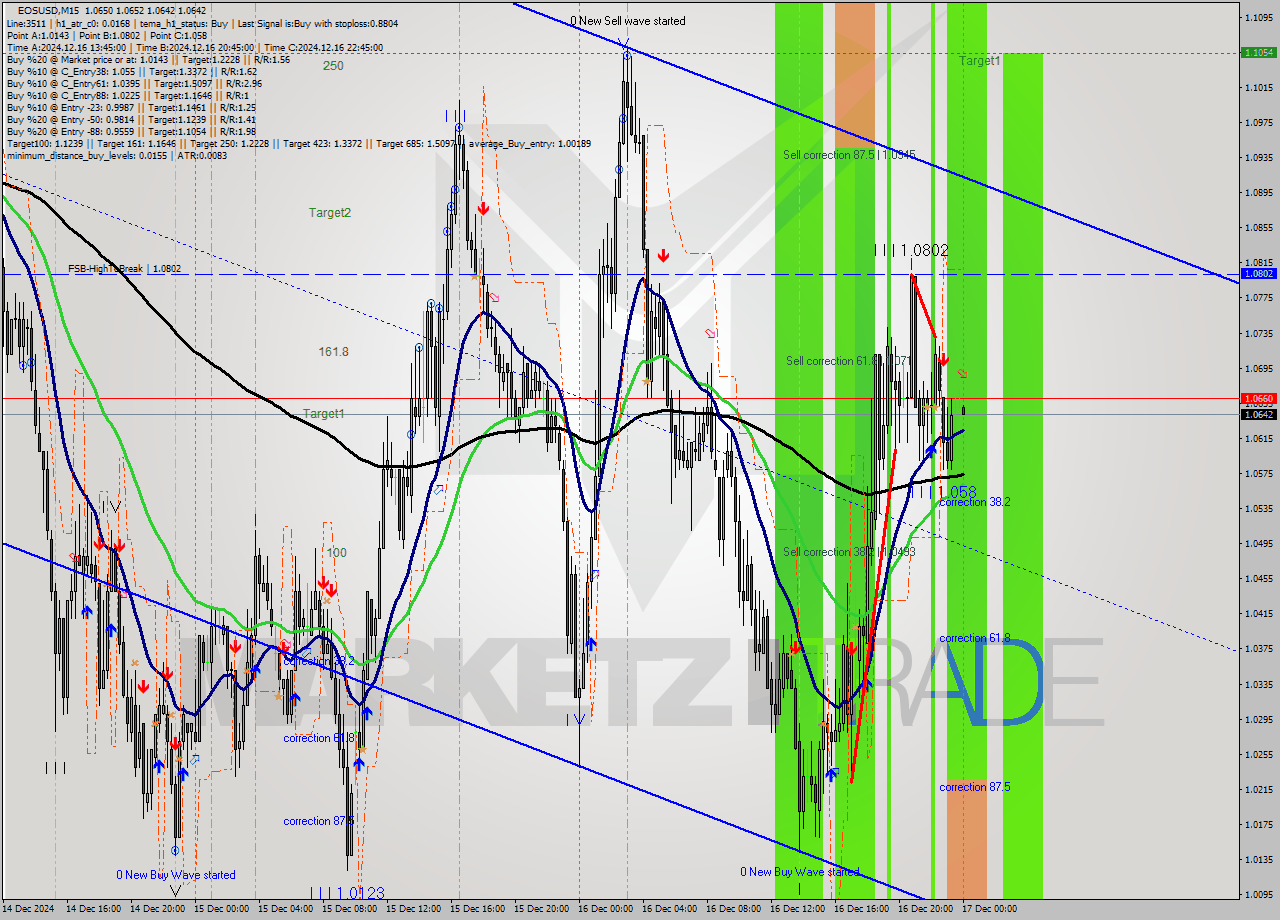
Task: Select 'Sell correction 38.2 | 1.0493' label
Action: [849, 552]
